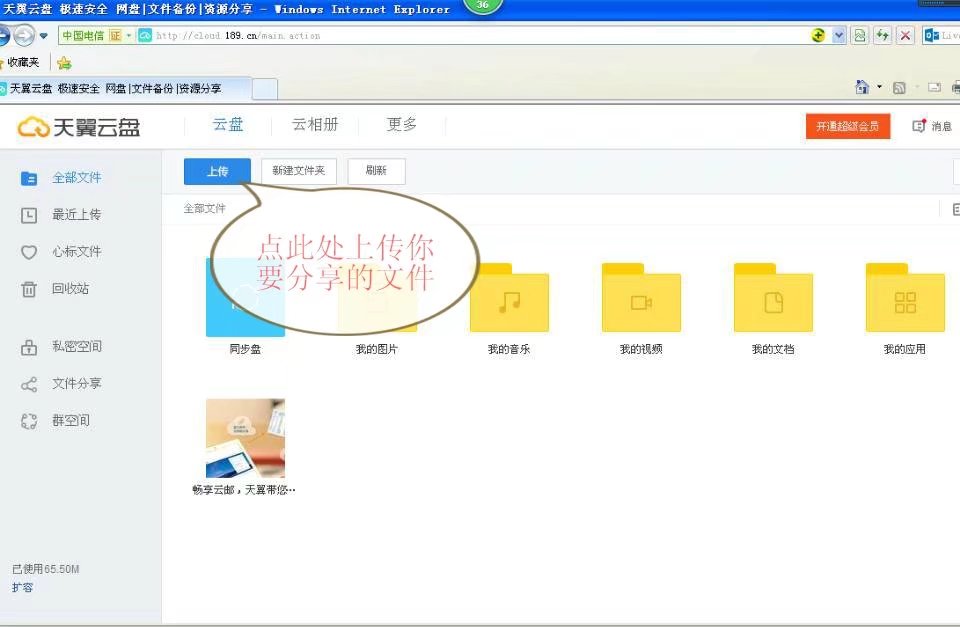Click the 新建文件夹 new folder button
960x627 pixels.
299,171
